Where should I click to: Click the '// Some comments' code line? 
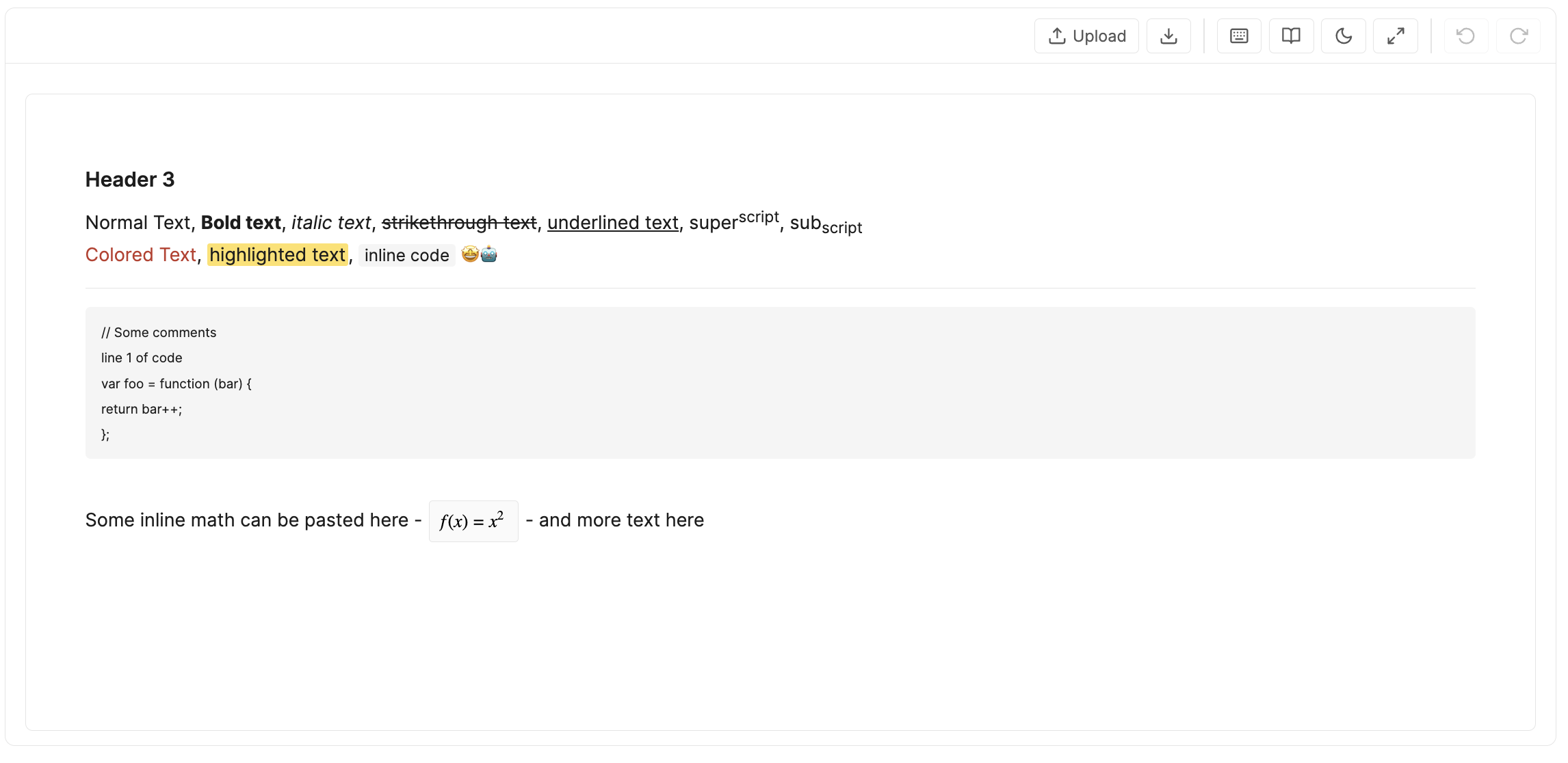click(159, 332)
